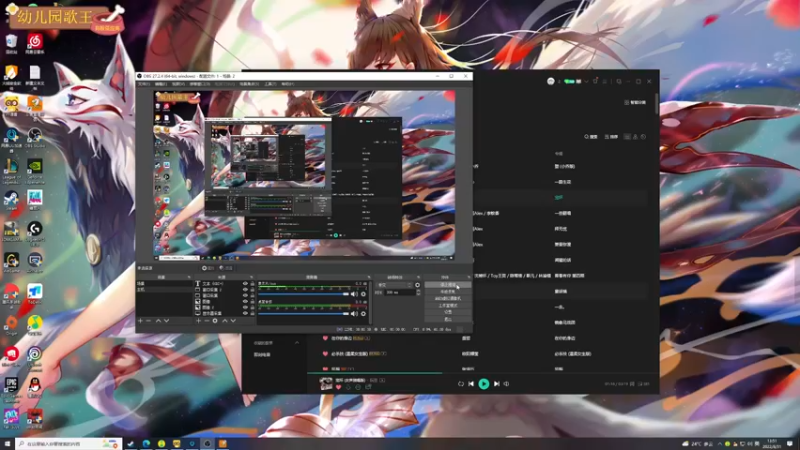Viewport: 800px width, 450px height.
Task: Open OBS Tools menu
Action: pos(270,84)
